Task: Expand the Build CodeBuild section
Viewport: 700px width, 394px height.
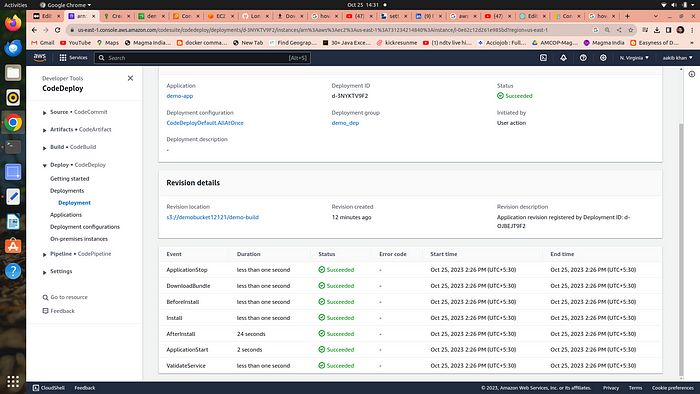Action: tap(45, 148)
